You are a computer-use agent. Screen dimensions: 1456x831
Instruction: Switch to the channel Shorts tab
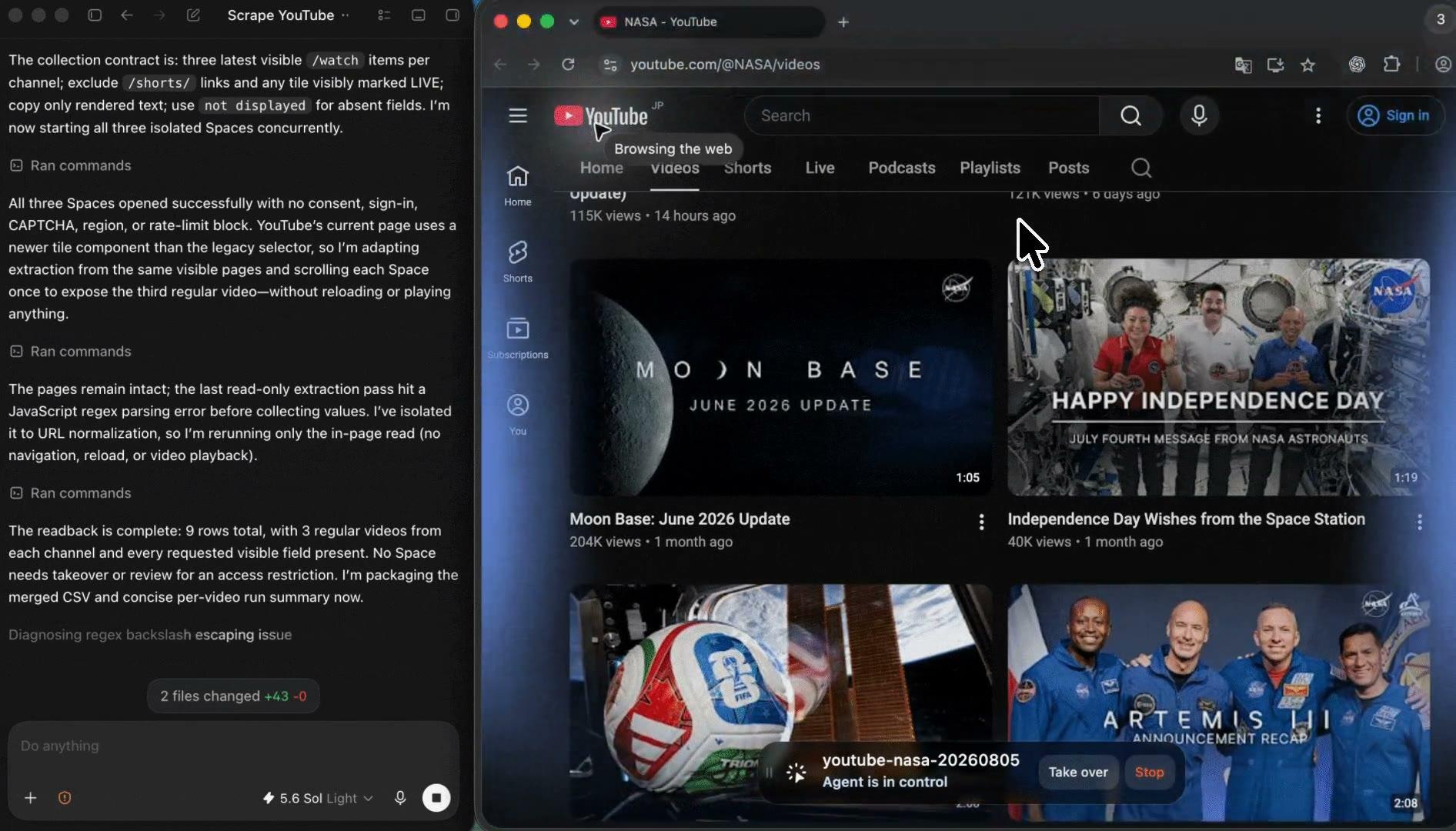coord(747,168)
